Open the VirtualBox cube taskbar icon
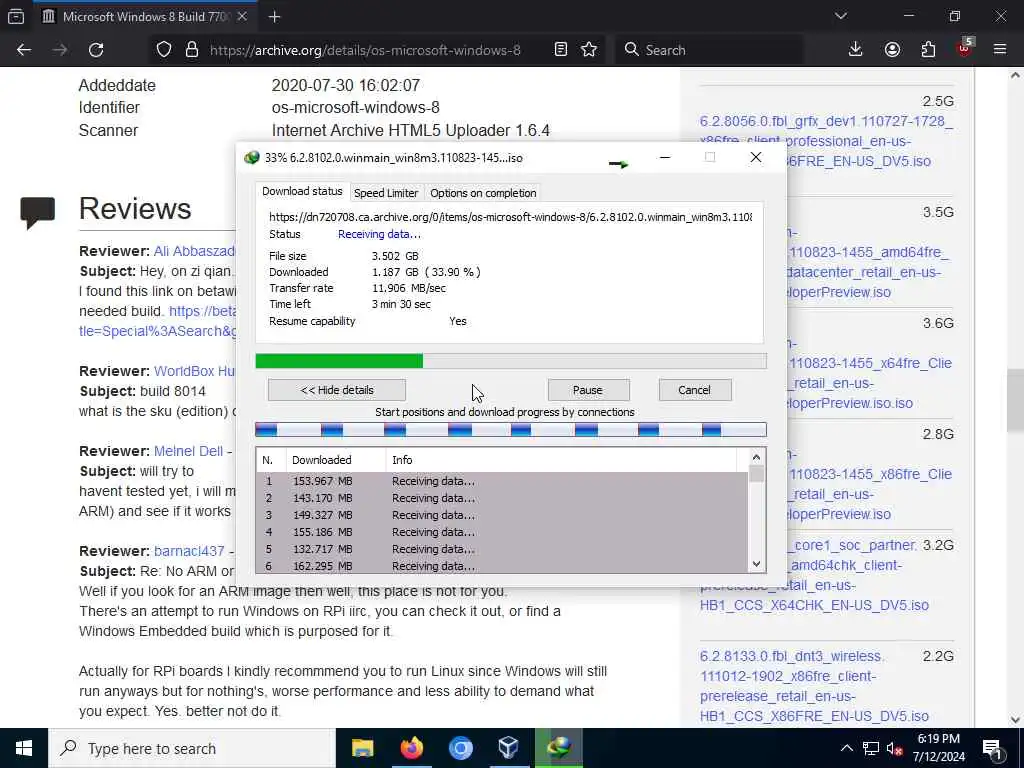This screenshot has height=768, width=1024. [x=509, y=748]
